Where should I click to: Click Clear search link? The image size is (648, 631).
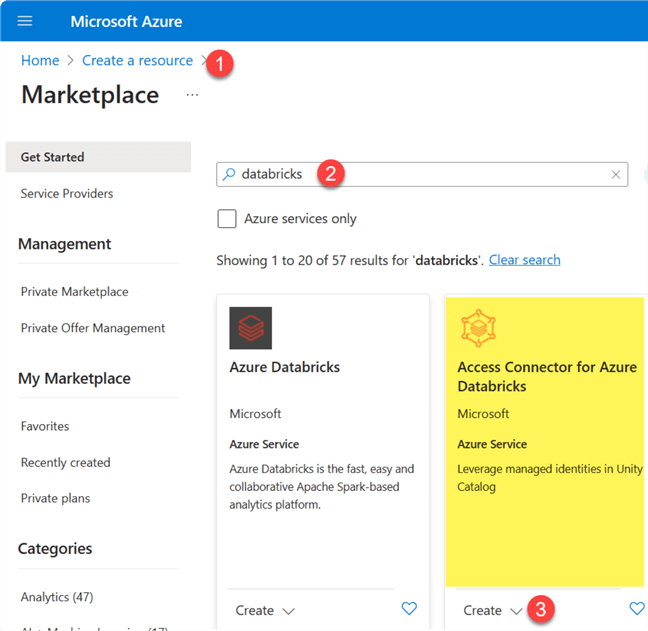(524, 260)
